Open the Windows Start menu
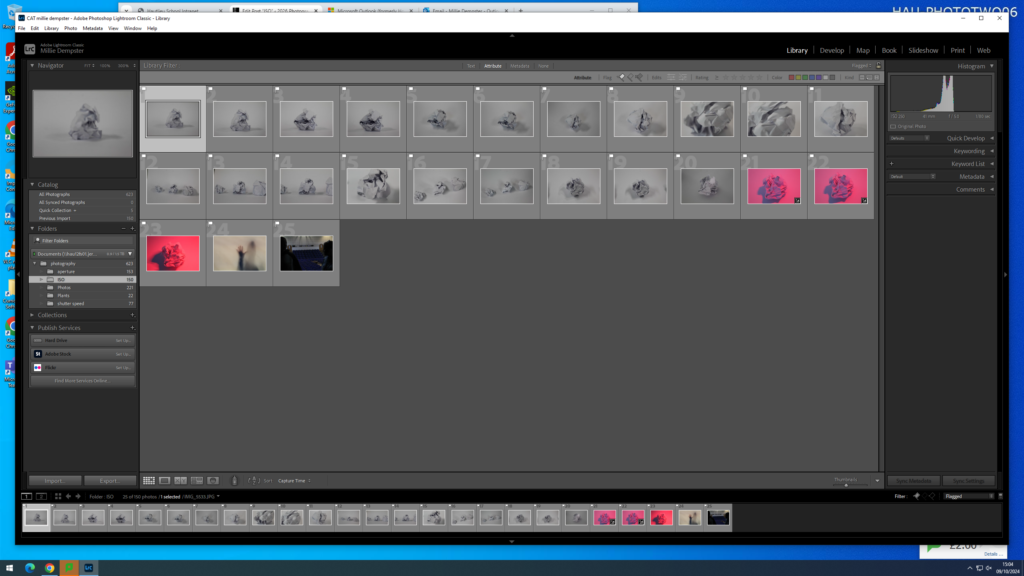The image size is (1024, 576). pyautogui.click(x=9, y=568)
